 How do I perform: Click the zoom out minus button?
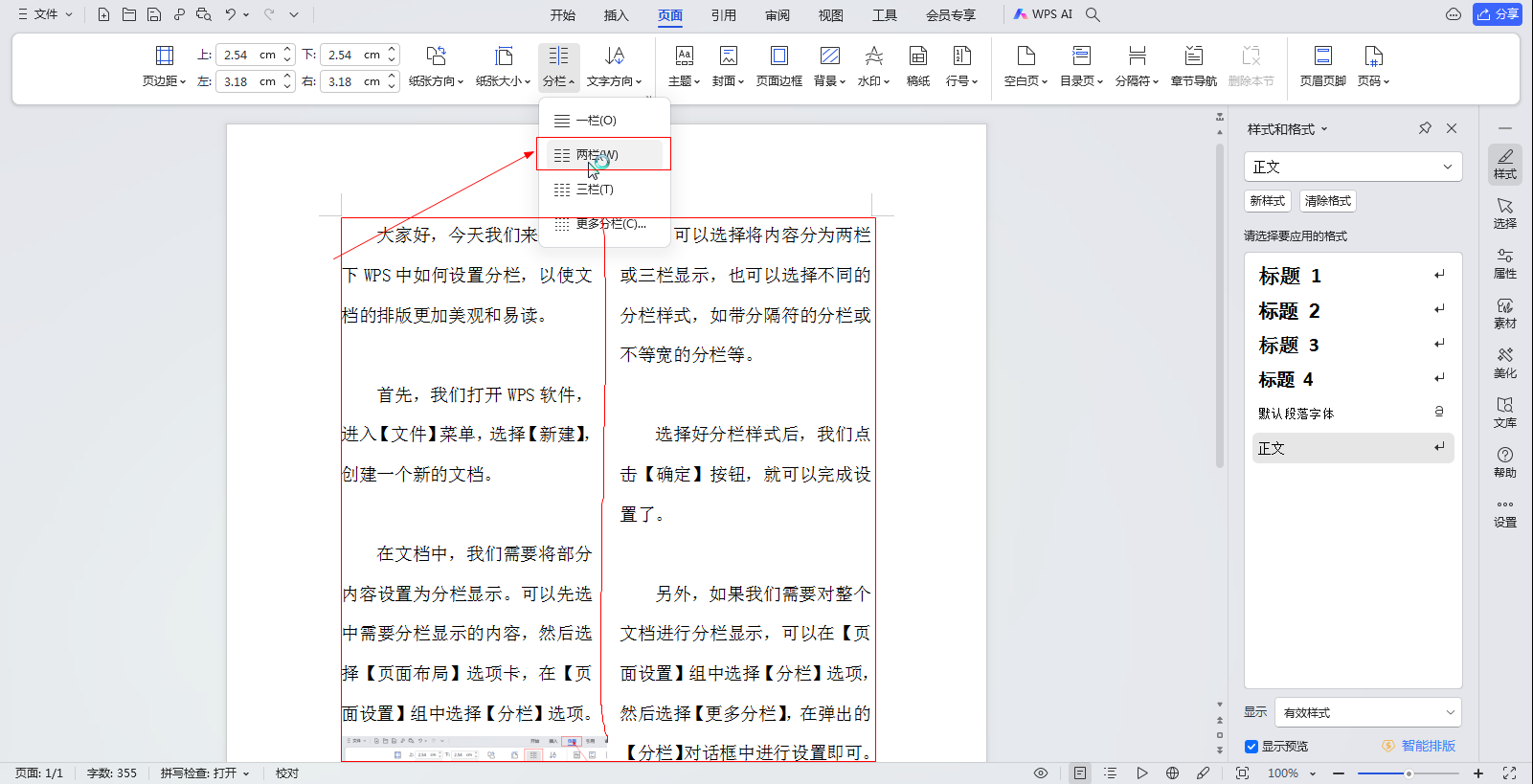1339,773
